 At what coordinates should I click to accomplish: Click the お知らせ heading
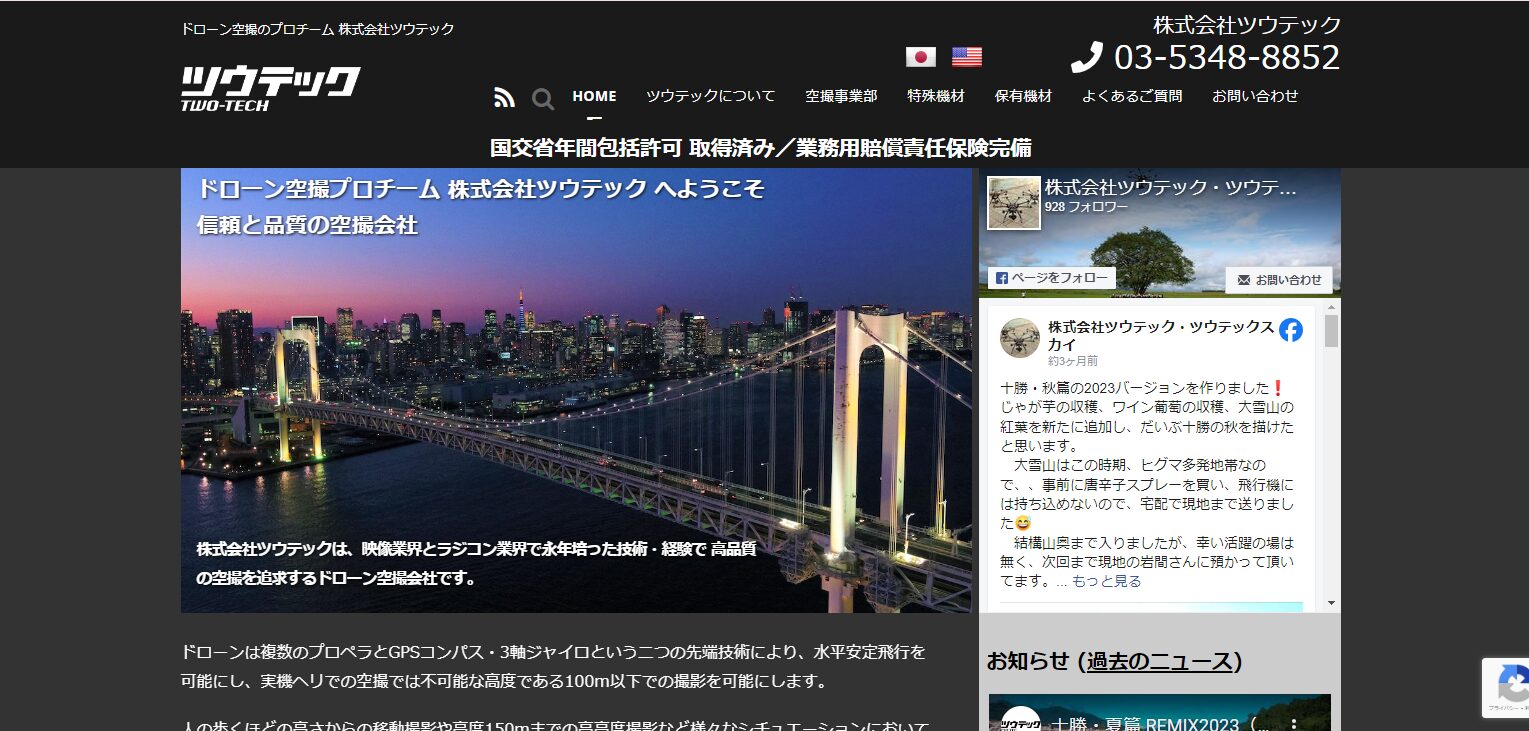pos(1028,661)
